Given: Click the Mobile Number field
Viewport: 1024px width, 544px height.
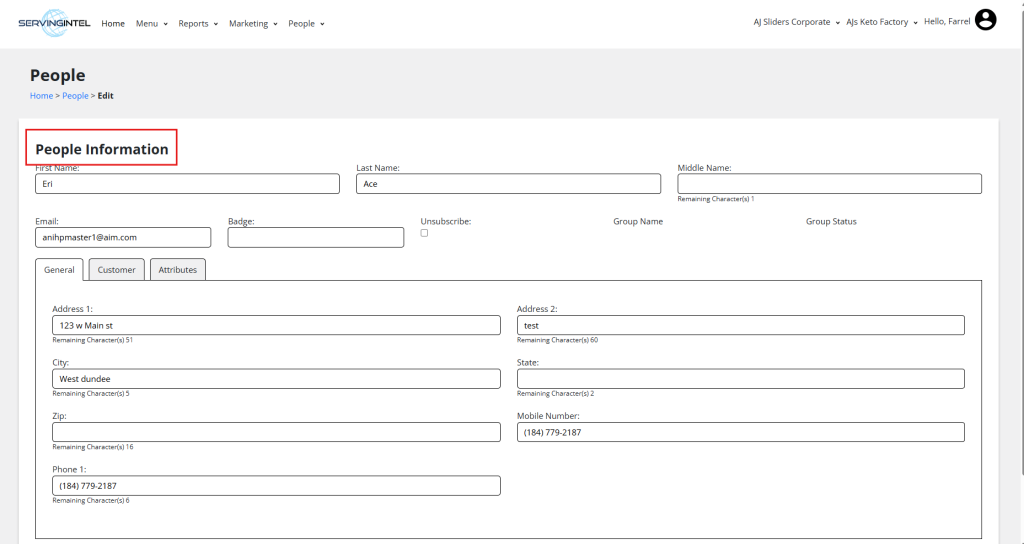Looking at the screenshot, I should pyautogui.click(x=740, y=432).
